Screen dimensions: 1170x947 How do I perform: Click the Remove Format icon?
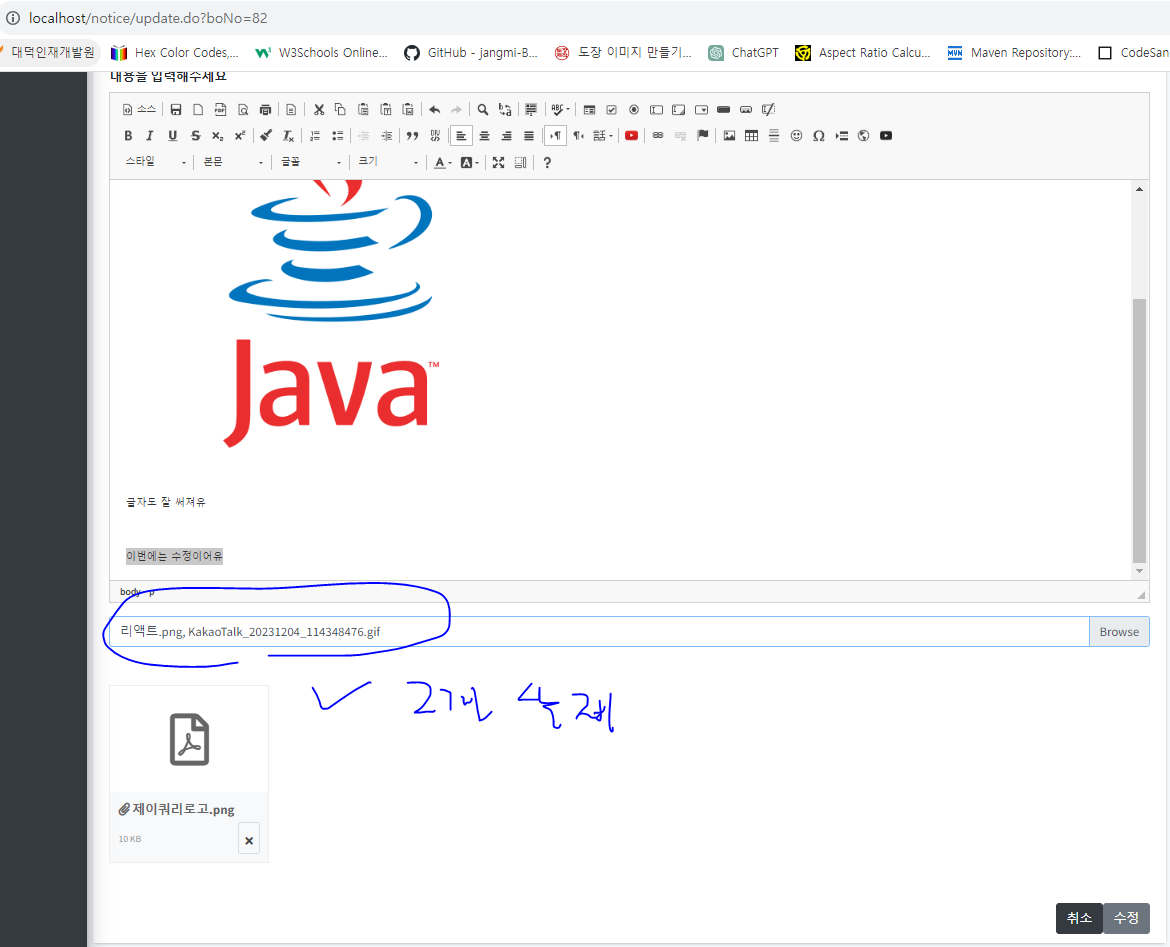pos(288,136)
